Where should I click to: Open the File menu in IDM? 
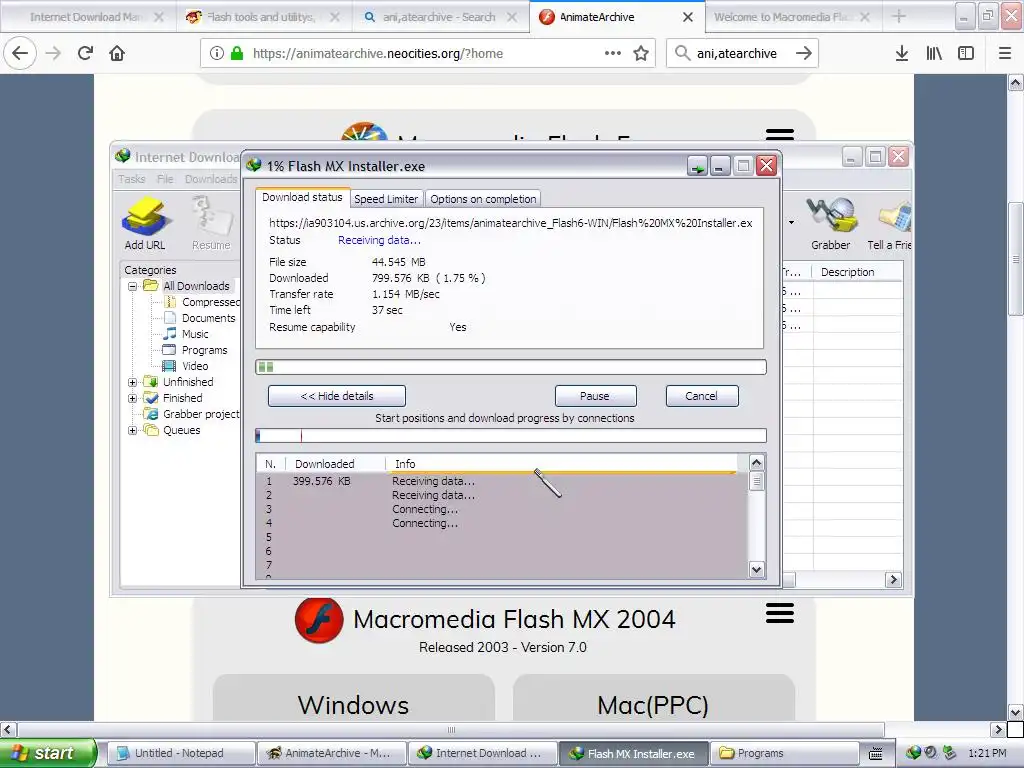point(165,179)
